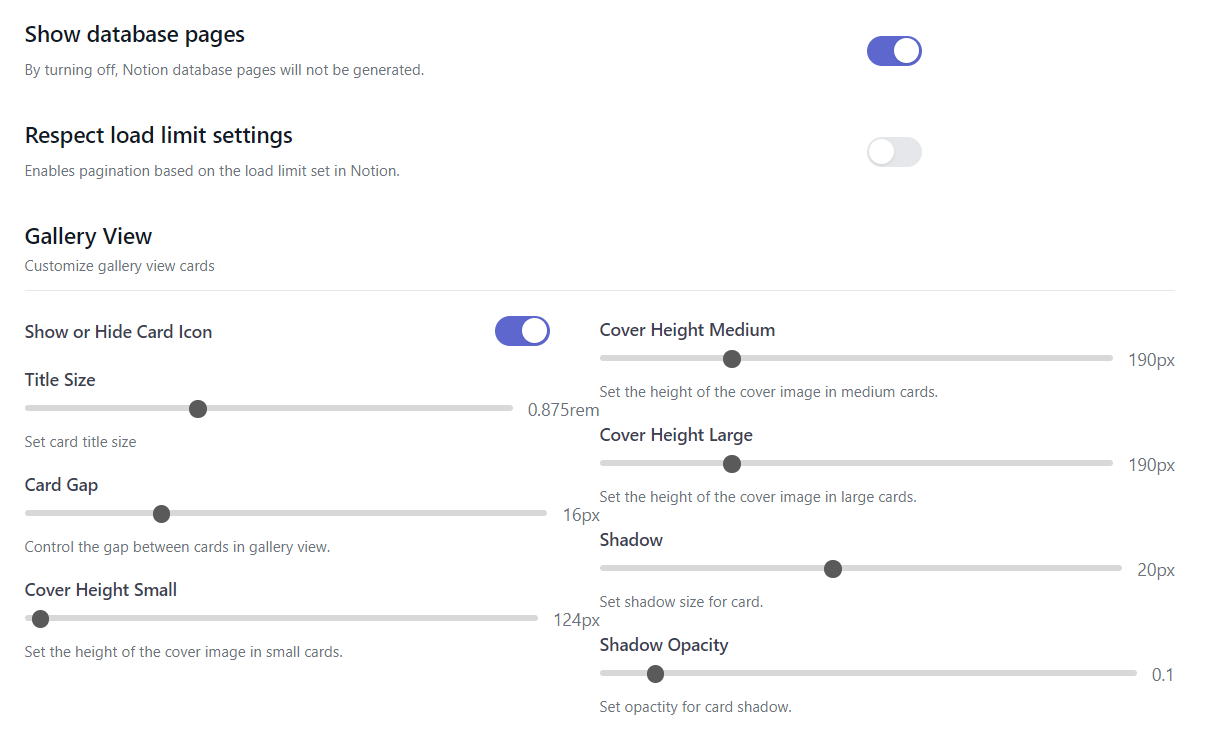This screenshot has height=755, width=1209.
Task: Click the Customize gallery view cards description
Action: 120,266
